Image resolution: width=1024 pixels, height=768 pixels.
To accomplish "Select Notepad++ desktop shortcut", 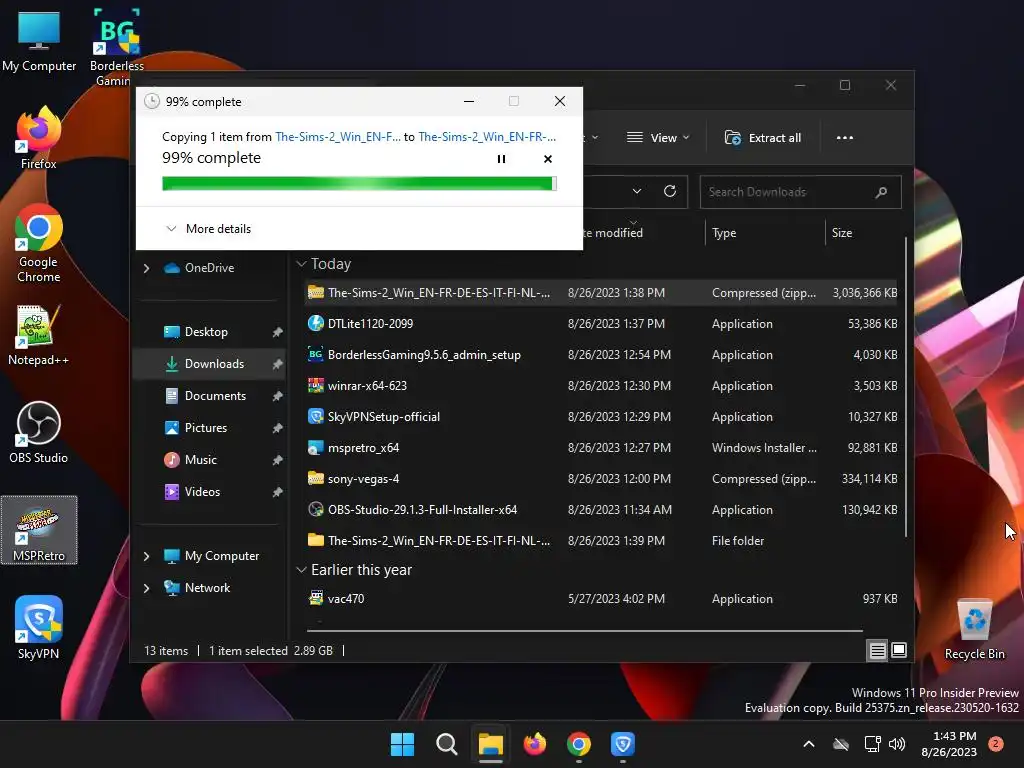I will [39, 335].
